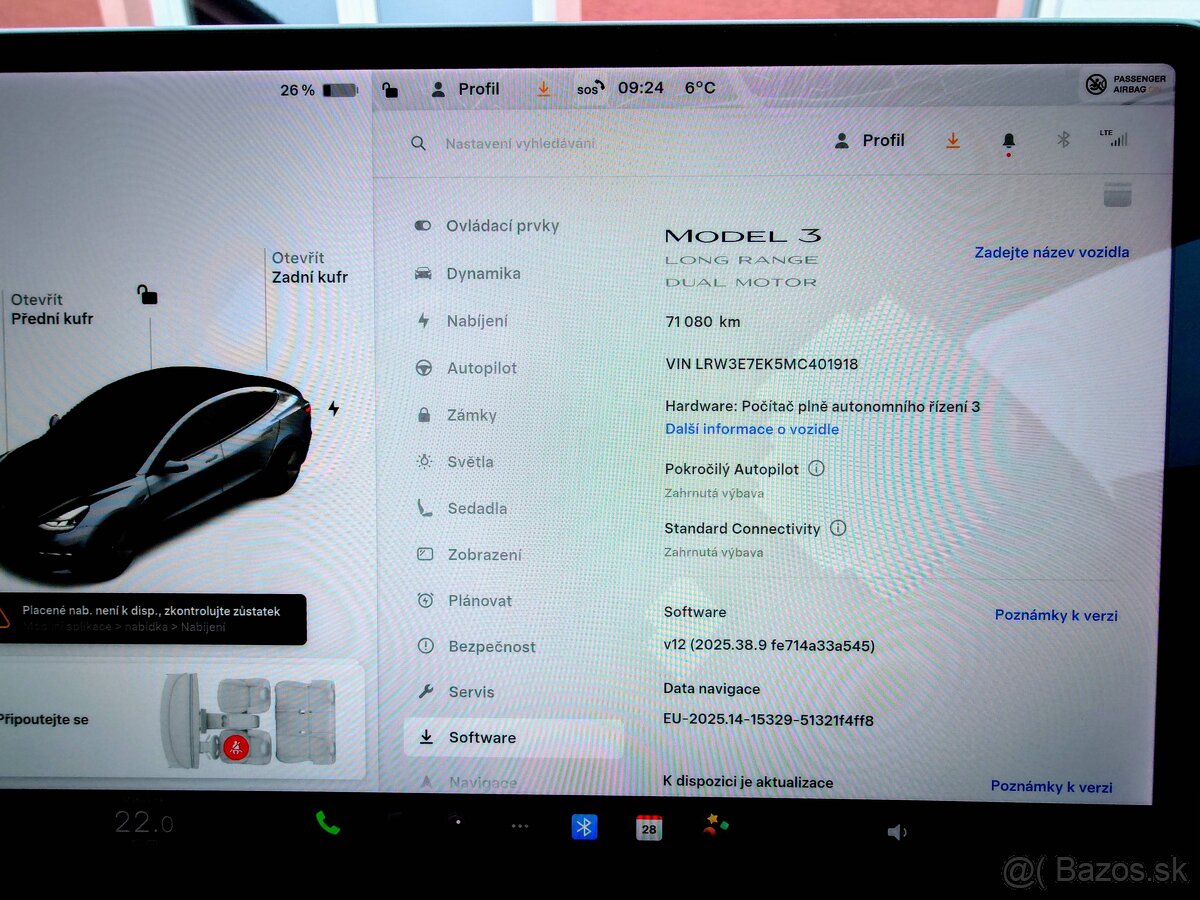1200x900 pixels.
Task: Open Bluetooth from the bottom dock
Action: pyautogui.click(x=584, y=826)
